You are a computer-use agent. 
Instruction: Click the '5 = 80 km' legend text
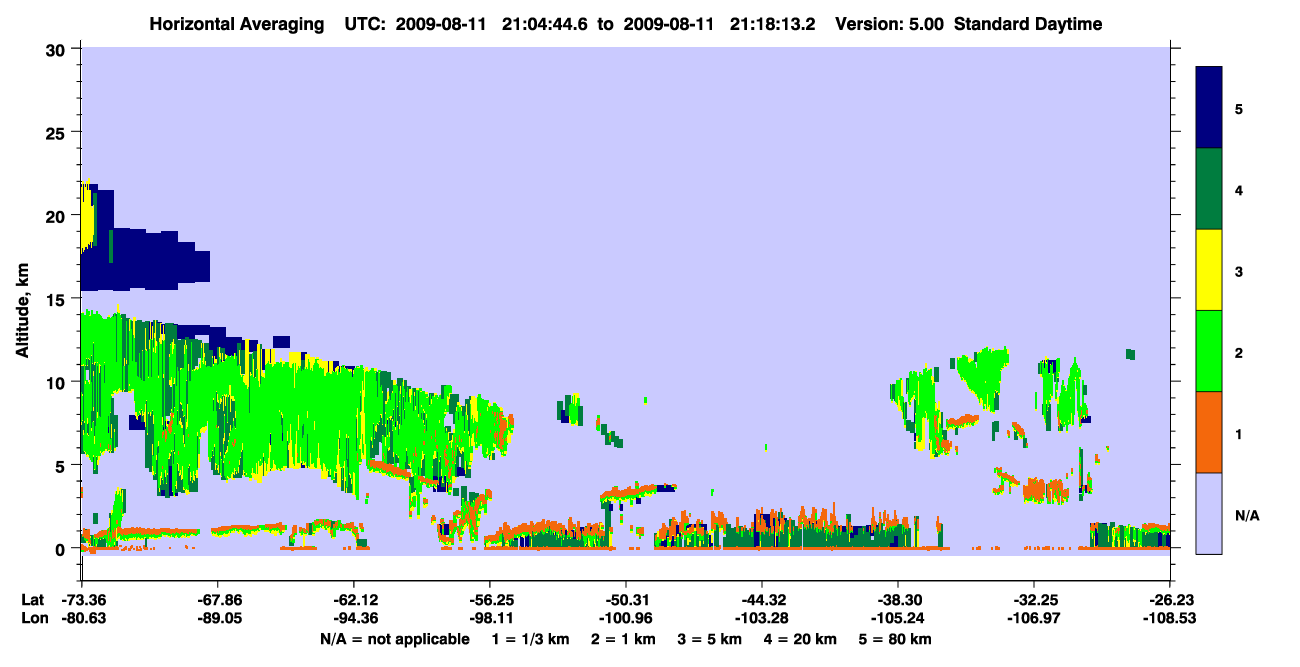tap(895, 639)
